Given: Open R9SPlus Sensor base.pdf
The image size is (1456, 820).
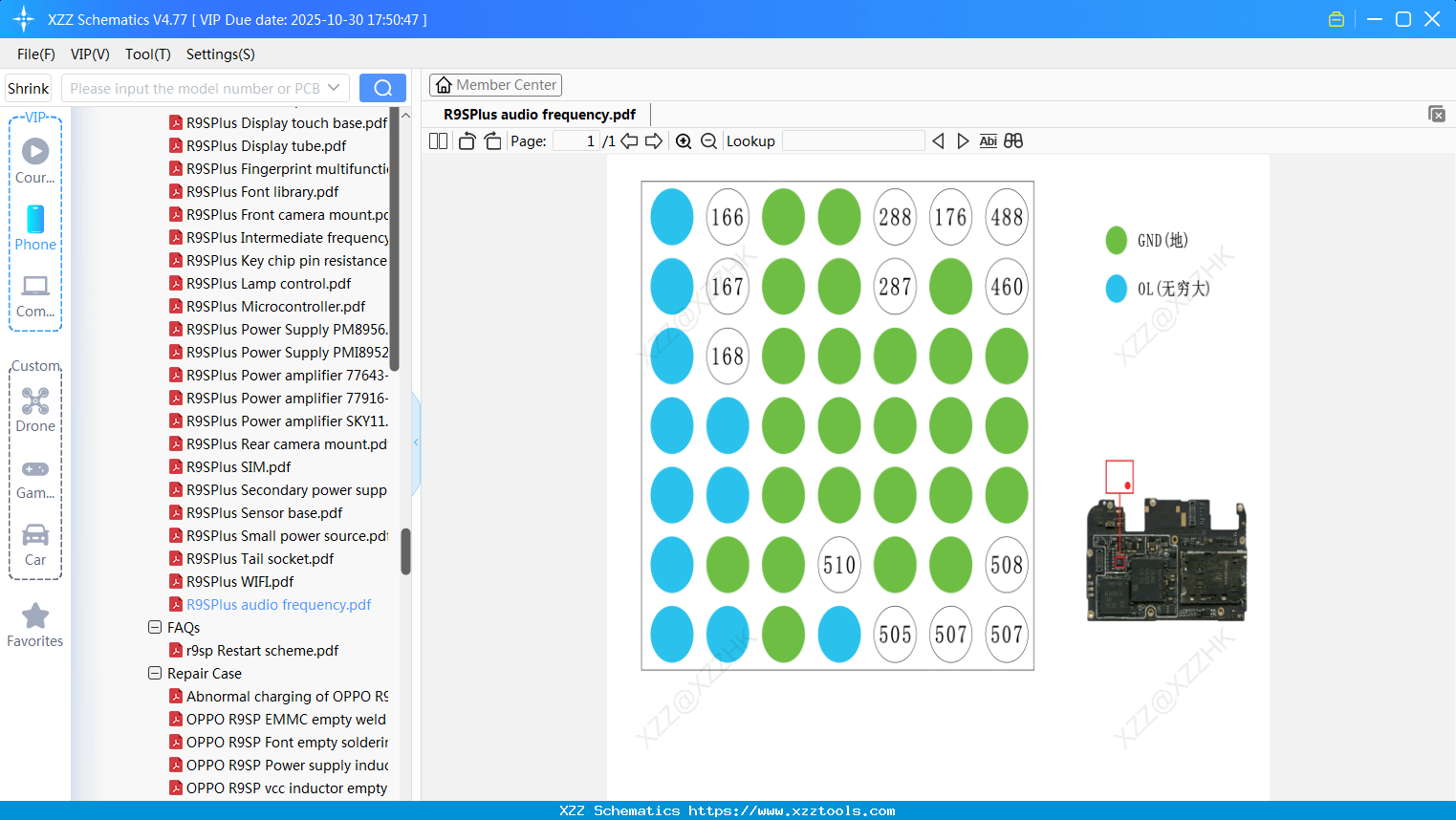Looking at the screenshot, I should point(255,513).
